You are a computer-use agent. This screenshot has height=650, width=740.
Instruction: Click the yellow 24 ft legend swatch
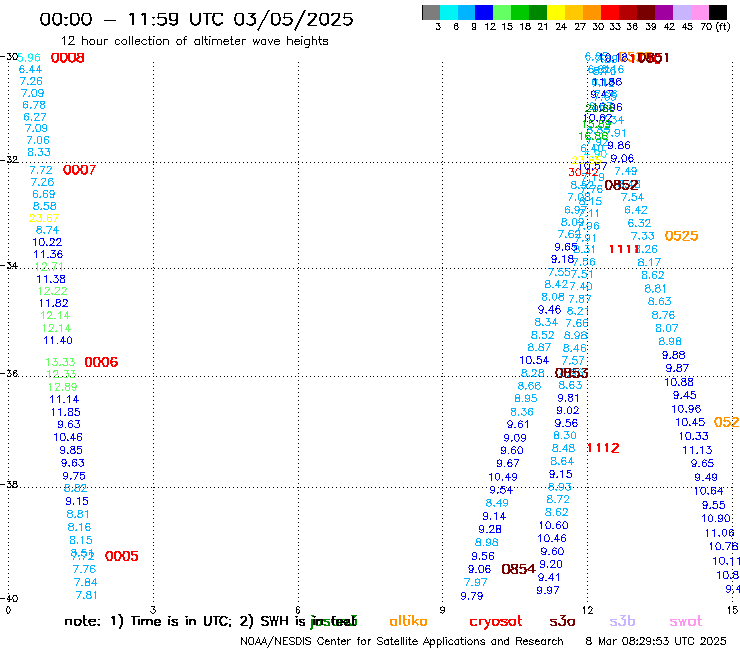click(556, 12)
